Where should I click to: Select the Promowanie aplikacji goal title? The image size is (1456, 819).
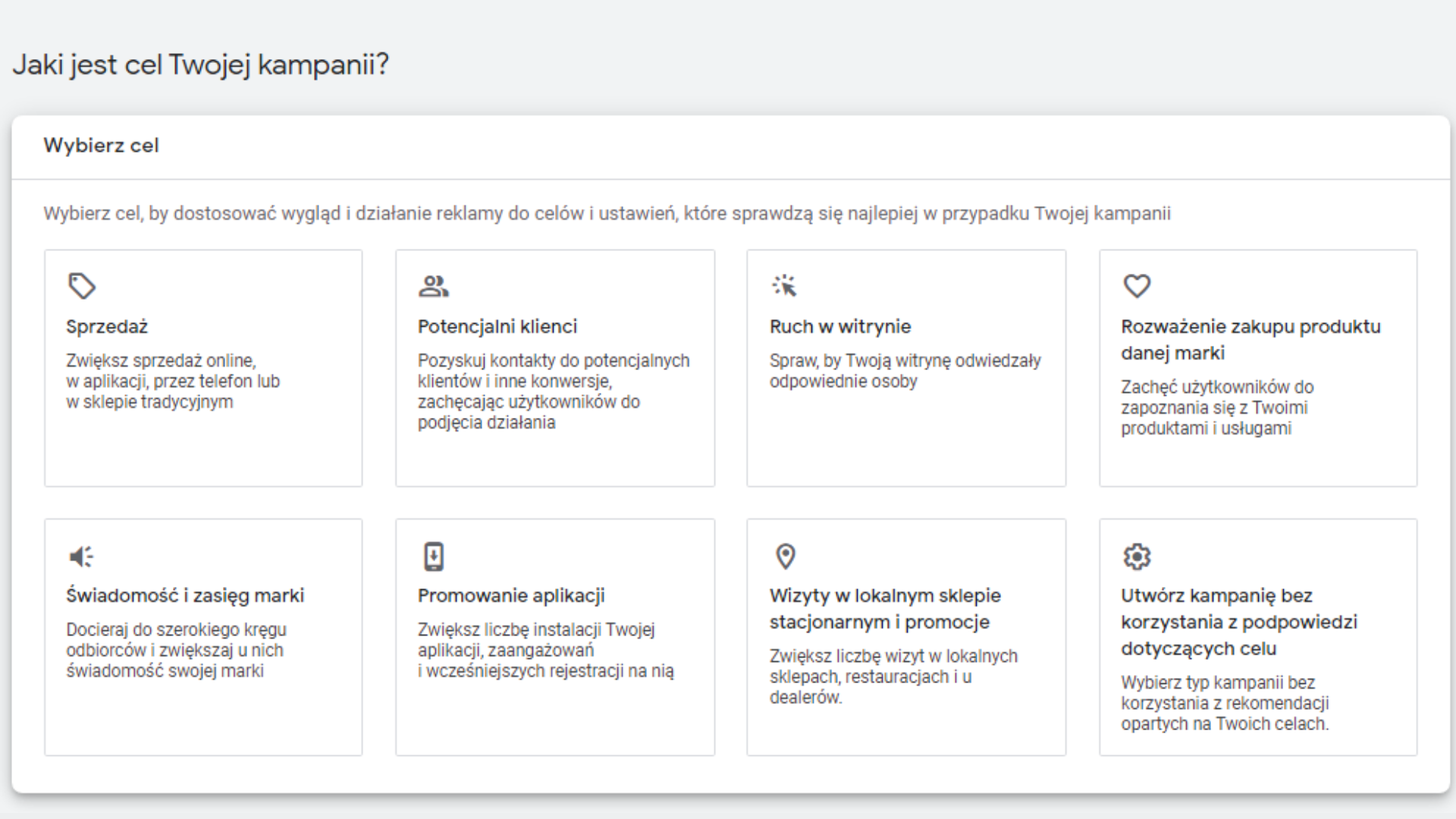pos(511,596)
